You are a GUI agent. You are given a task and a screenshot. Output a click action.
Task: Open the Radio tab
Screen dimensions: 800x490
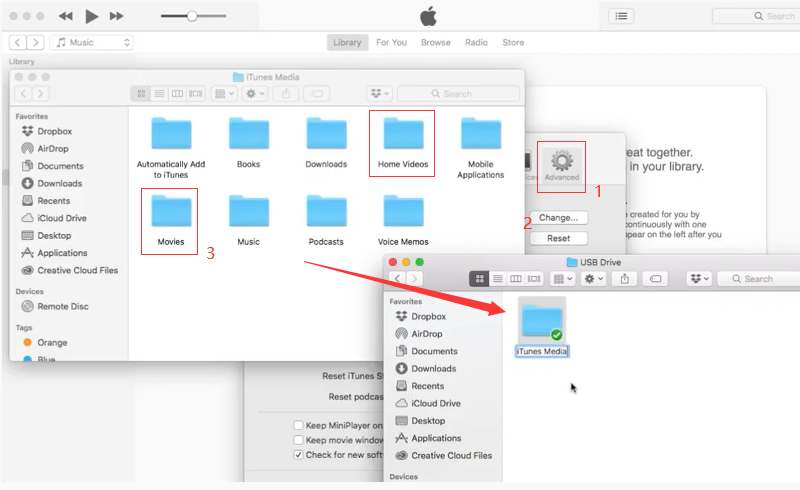point(476,42)
